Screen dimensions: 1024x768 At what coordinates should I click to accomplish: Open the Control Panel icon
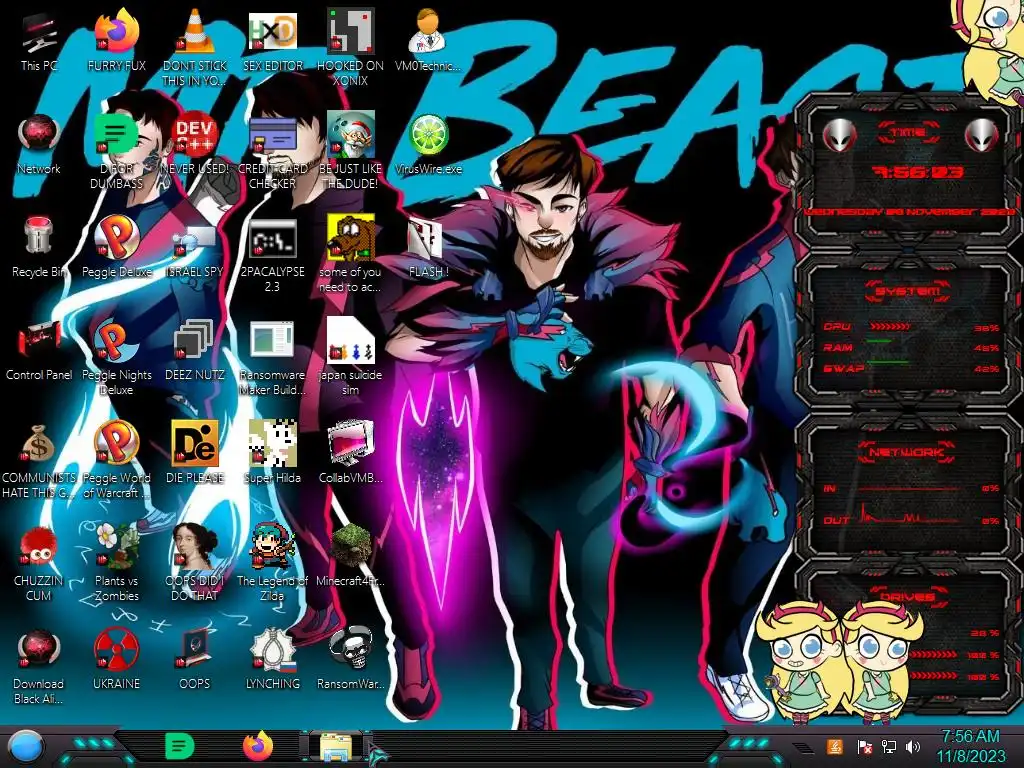pos(39,351)
